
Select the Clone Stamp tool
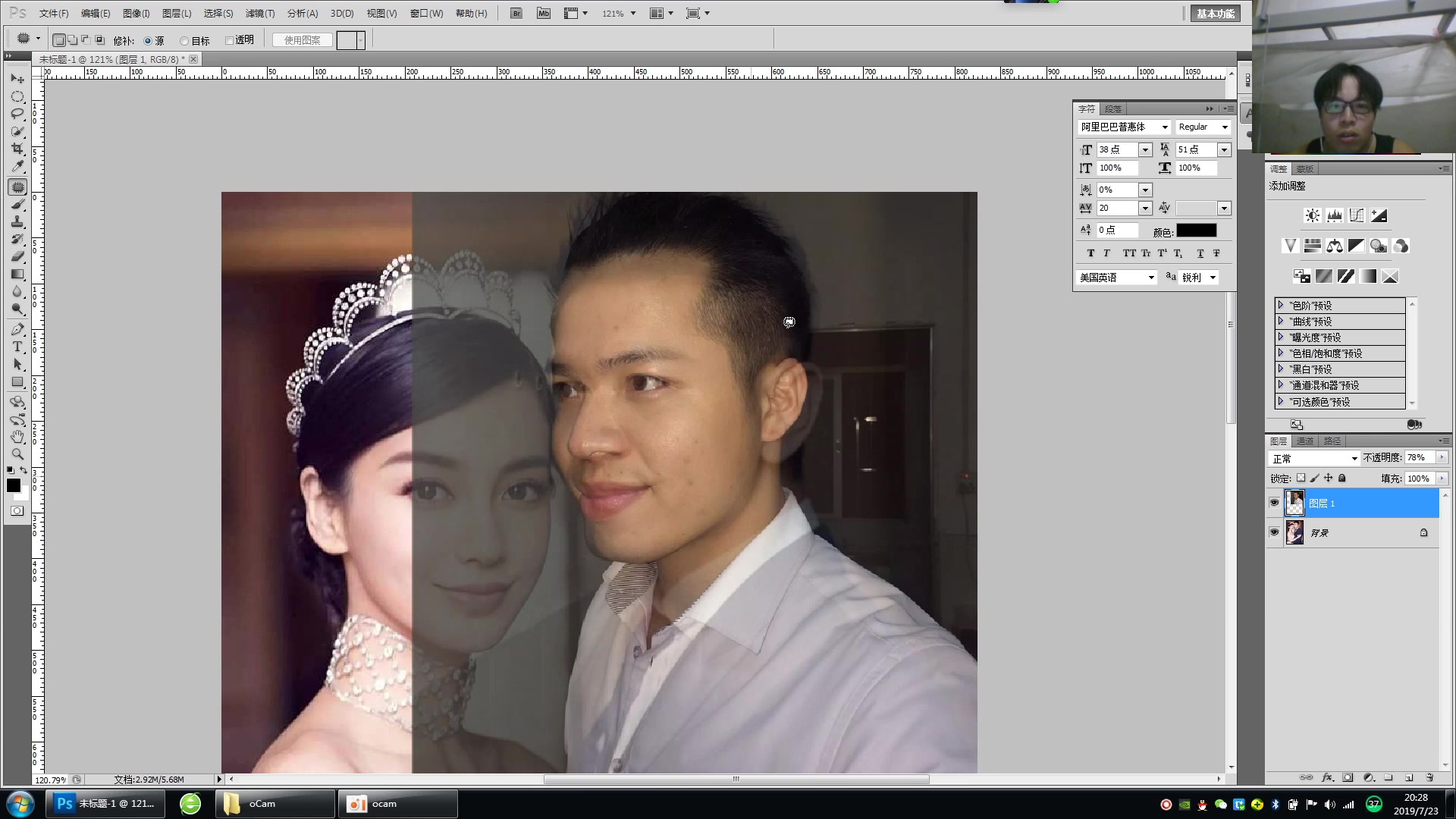pos(17,222)
